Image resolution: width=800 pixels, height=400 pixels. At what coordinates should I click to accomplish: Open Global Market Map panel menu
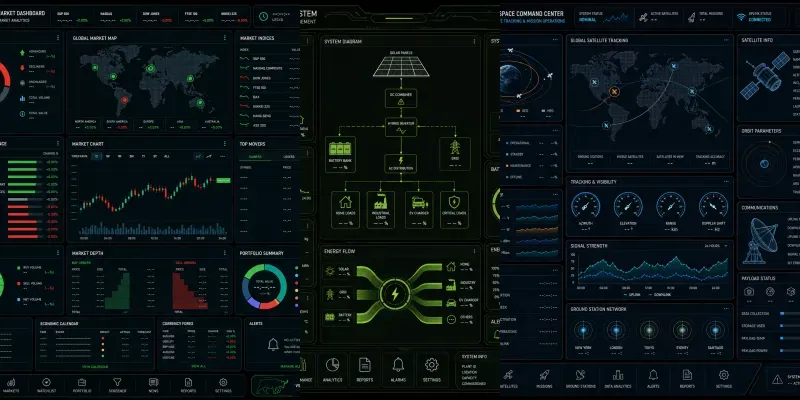(224, 38)
